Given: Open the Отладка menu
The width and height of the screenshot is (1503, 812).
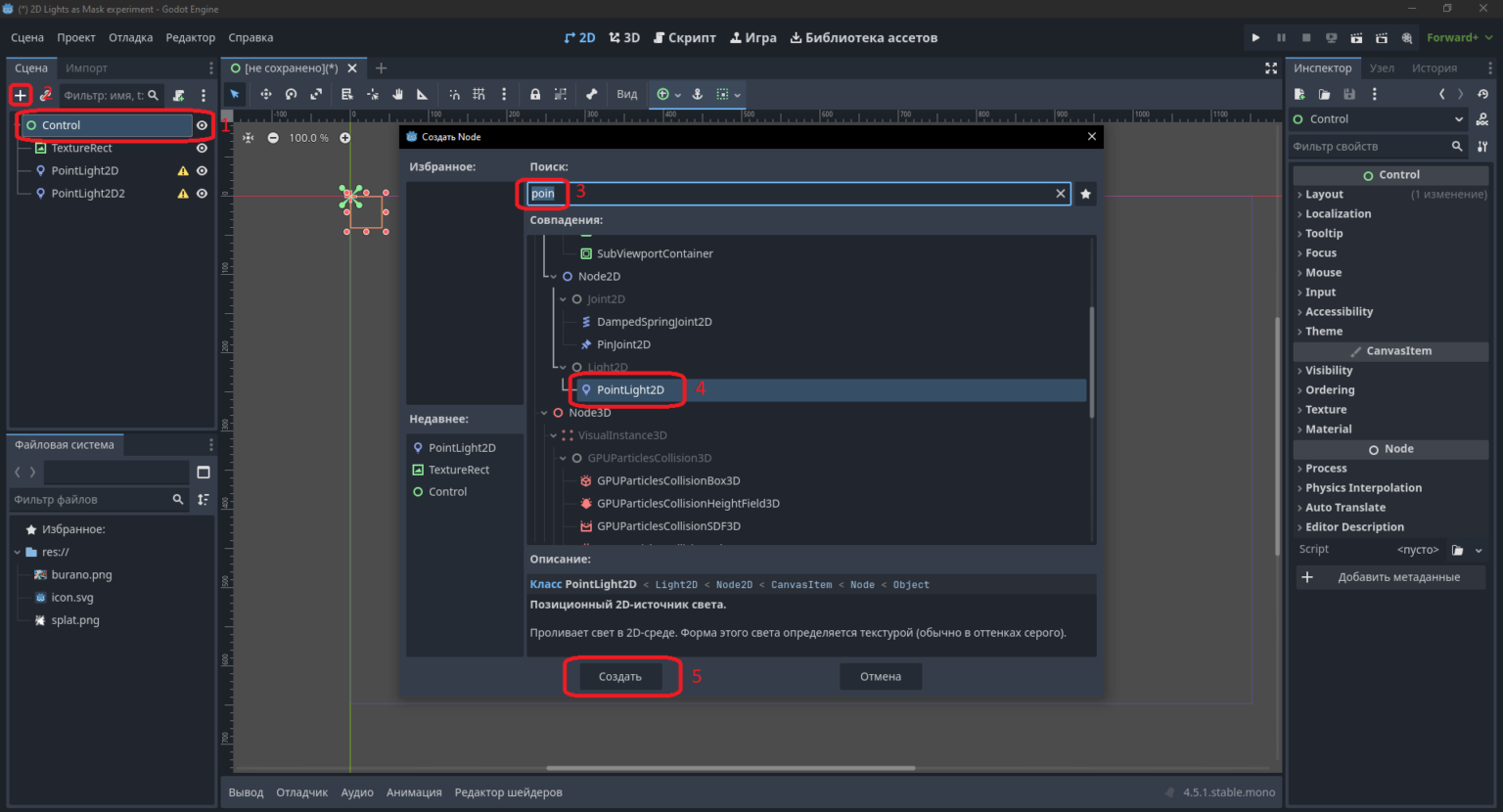Looking at the screenshot, I should 130,37.
